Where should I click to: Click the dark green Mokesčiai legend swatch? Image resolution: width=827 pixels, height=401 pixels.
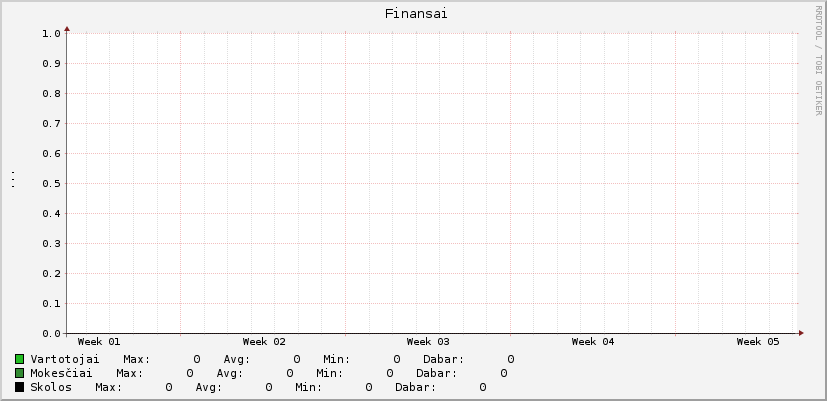coord(19,373)
